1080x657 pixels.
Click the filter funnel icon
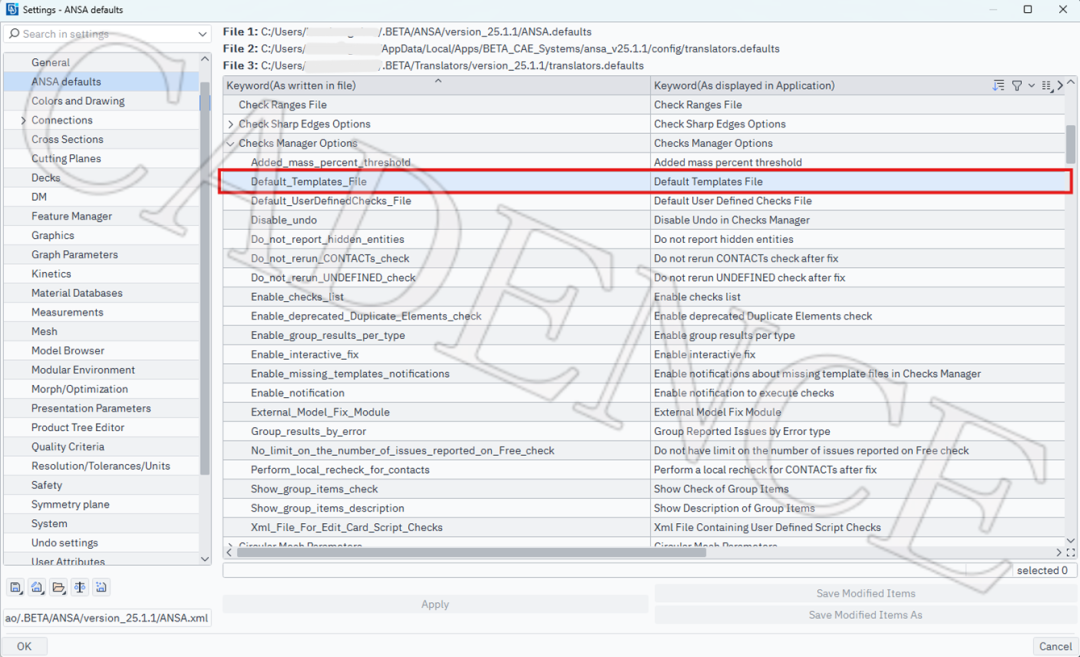1017,85
